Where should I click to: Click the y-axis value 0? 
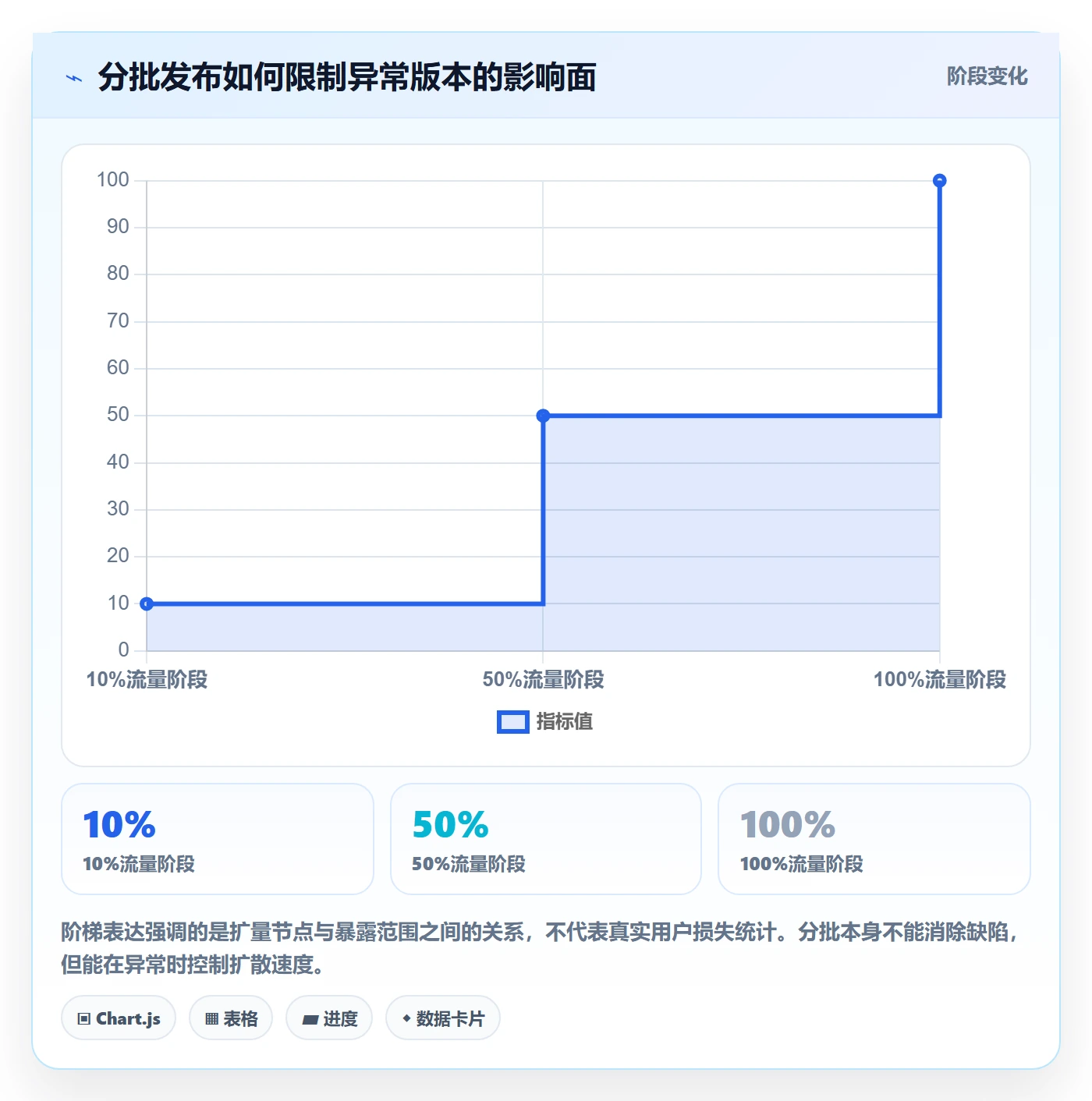tap(124, 650)
